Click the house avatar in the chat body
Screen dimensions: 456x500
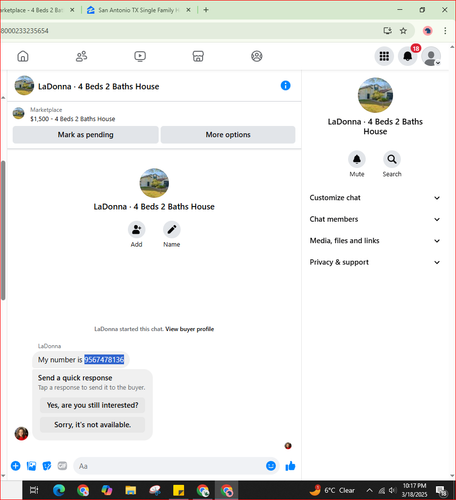click(154, 183)
